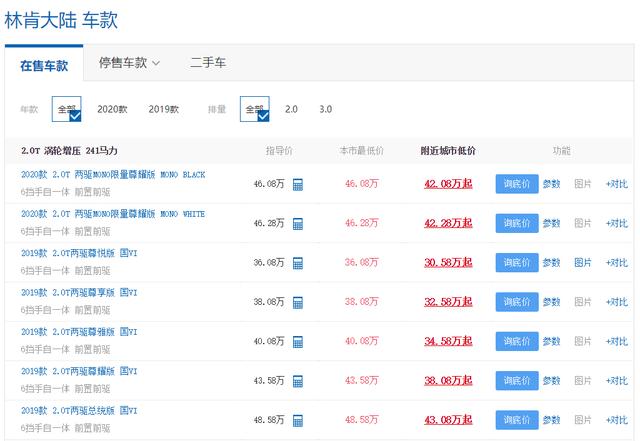This screenshot has height=441, width=640.
Task: Open 2020款 MONO BLACK model link
Action: tap(113, 175)
